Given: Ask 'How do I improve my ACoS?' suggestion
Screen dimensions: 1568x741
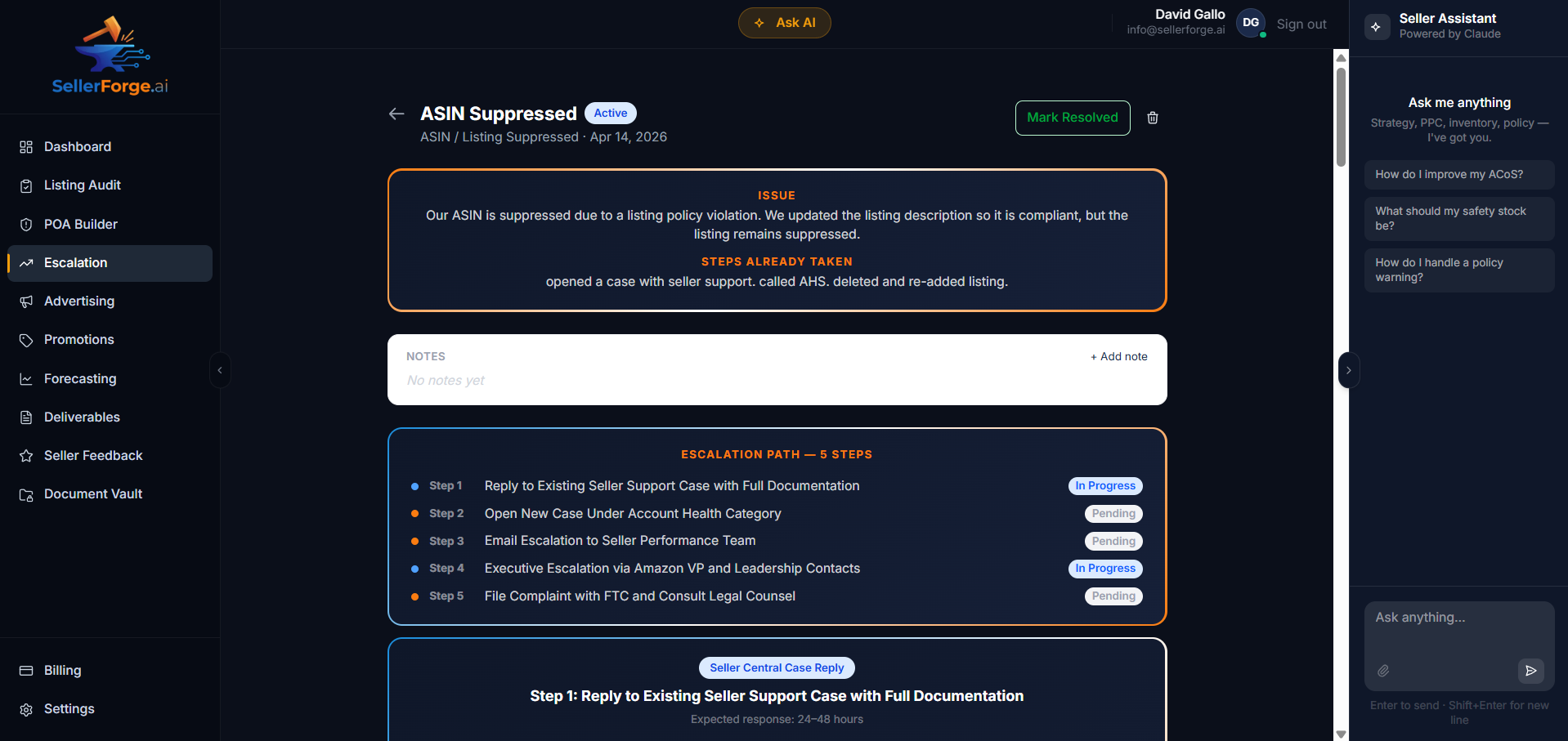Looking at the screenshot, I should click(x=1458, y=174).
